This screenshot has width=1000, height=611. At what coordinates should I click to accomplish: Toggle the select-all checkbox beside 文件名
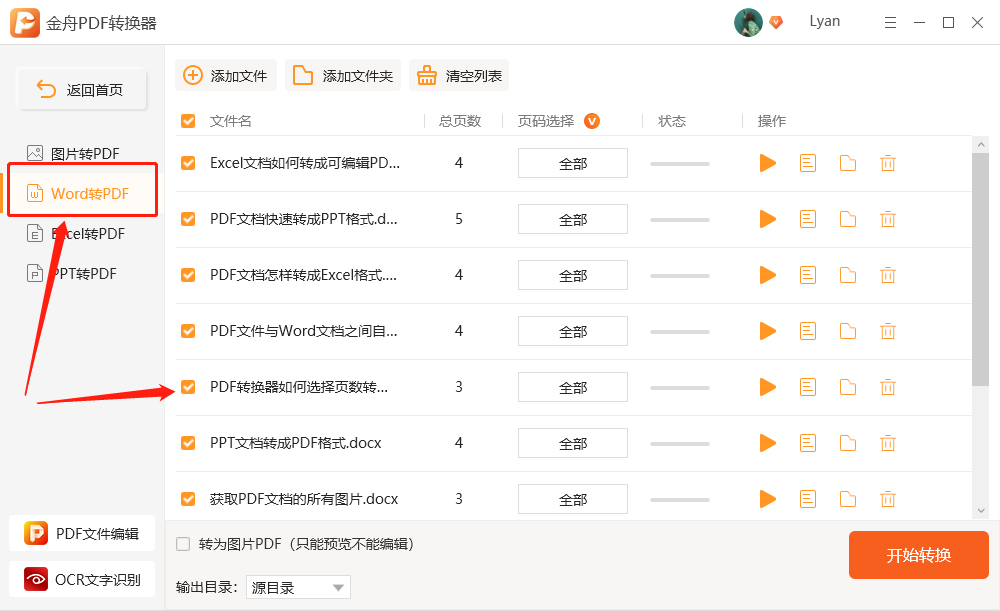(188, 121)
